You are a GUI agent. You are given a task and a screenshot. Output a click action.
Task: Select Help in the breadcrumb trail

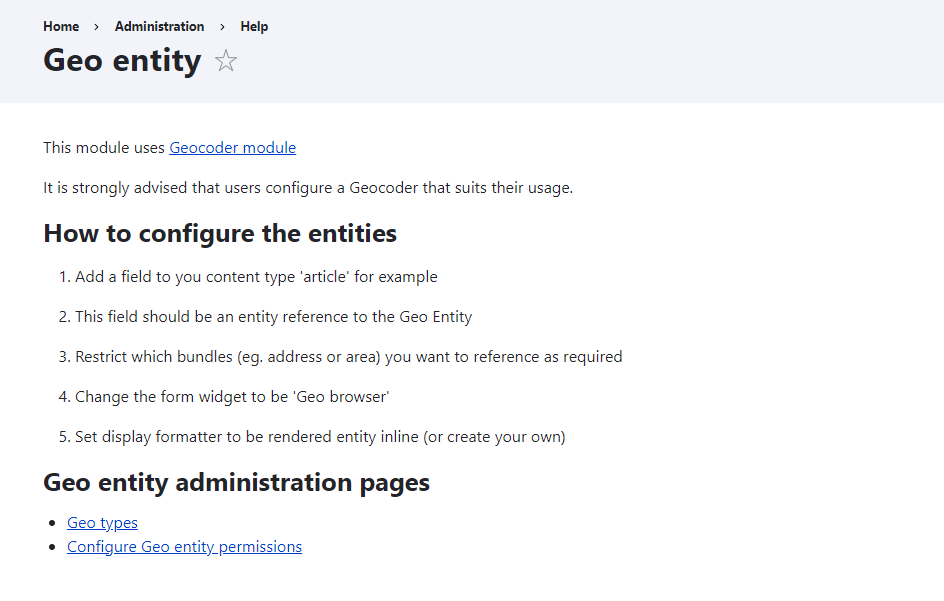point(254,26)
